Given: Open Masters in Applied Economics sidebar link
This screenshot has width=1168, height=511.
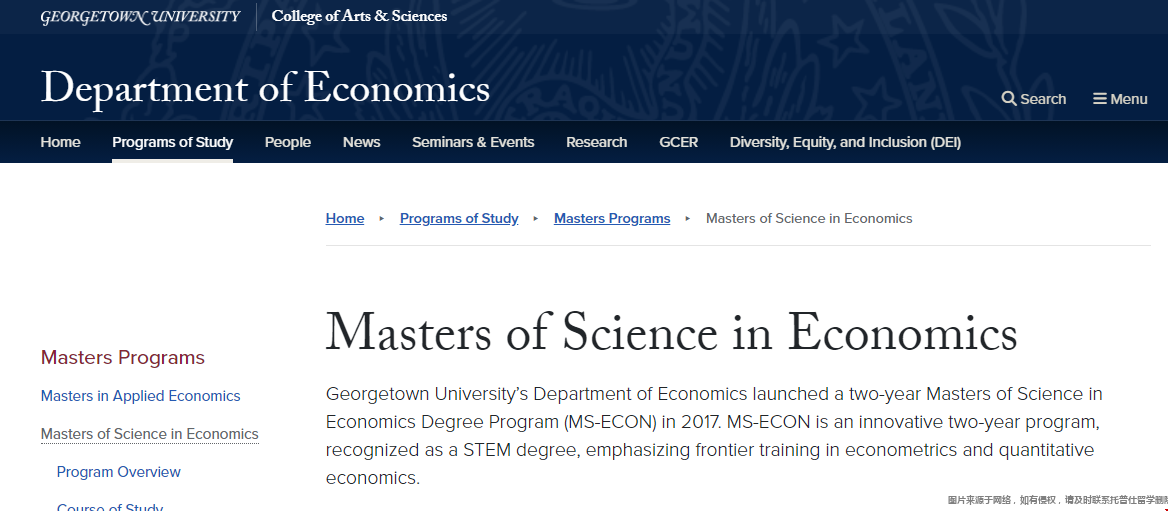Looking at the screenshot, I should tap(141, 396).
